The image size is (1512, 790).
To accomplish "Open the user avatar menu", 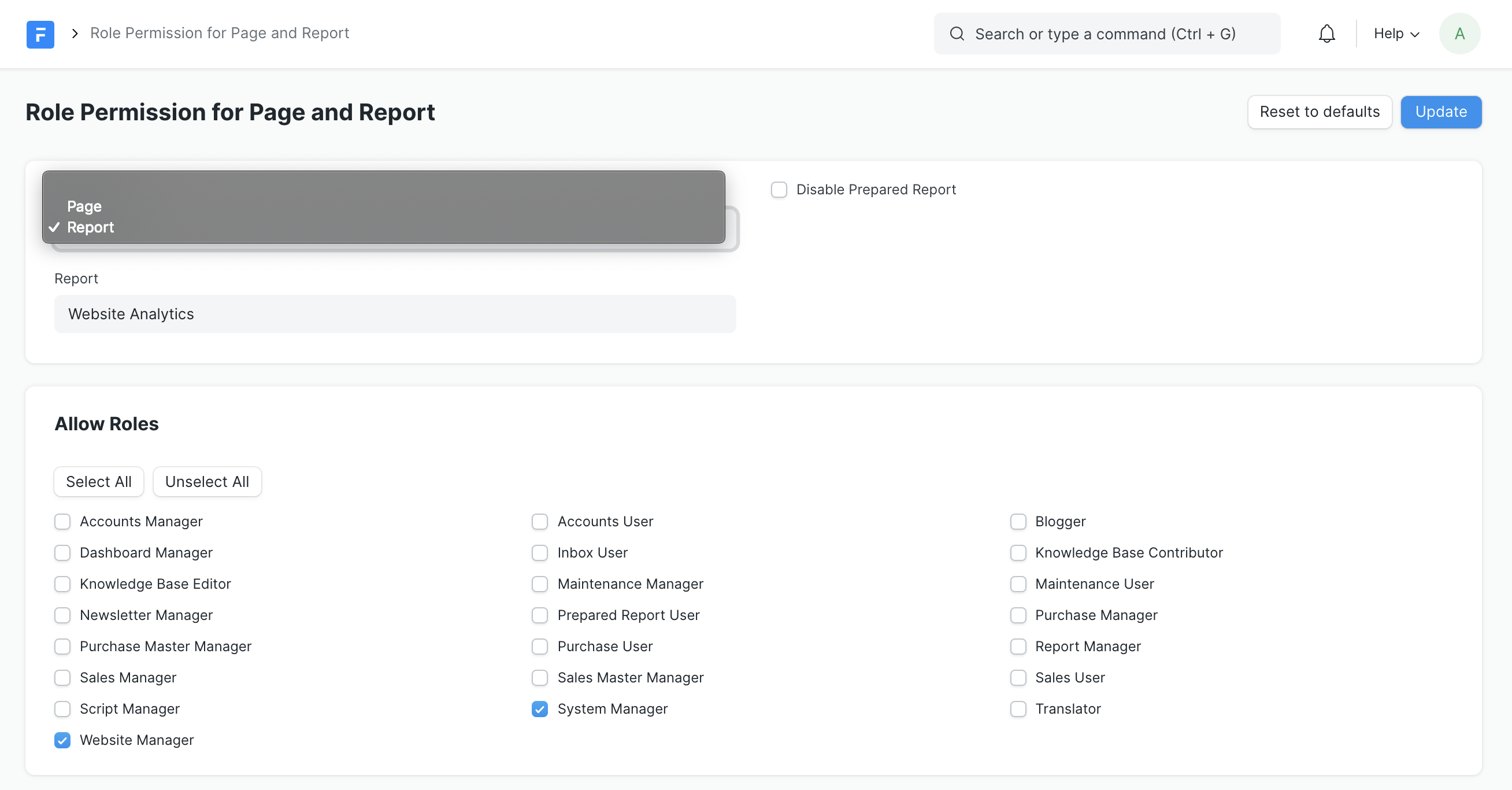I will (x=1460, y=34).
